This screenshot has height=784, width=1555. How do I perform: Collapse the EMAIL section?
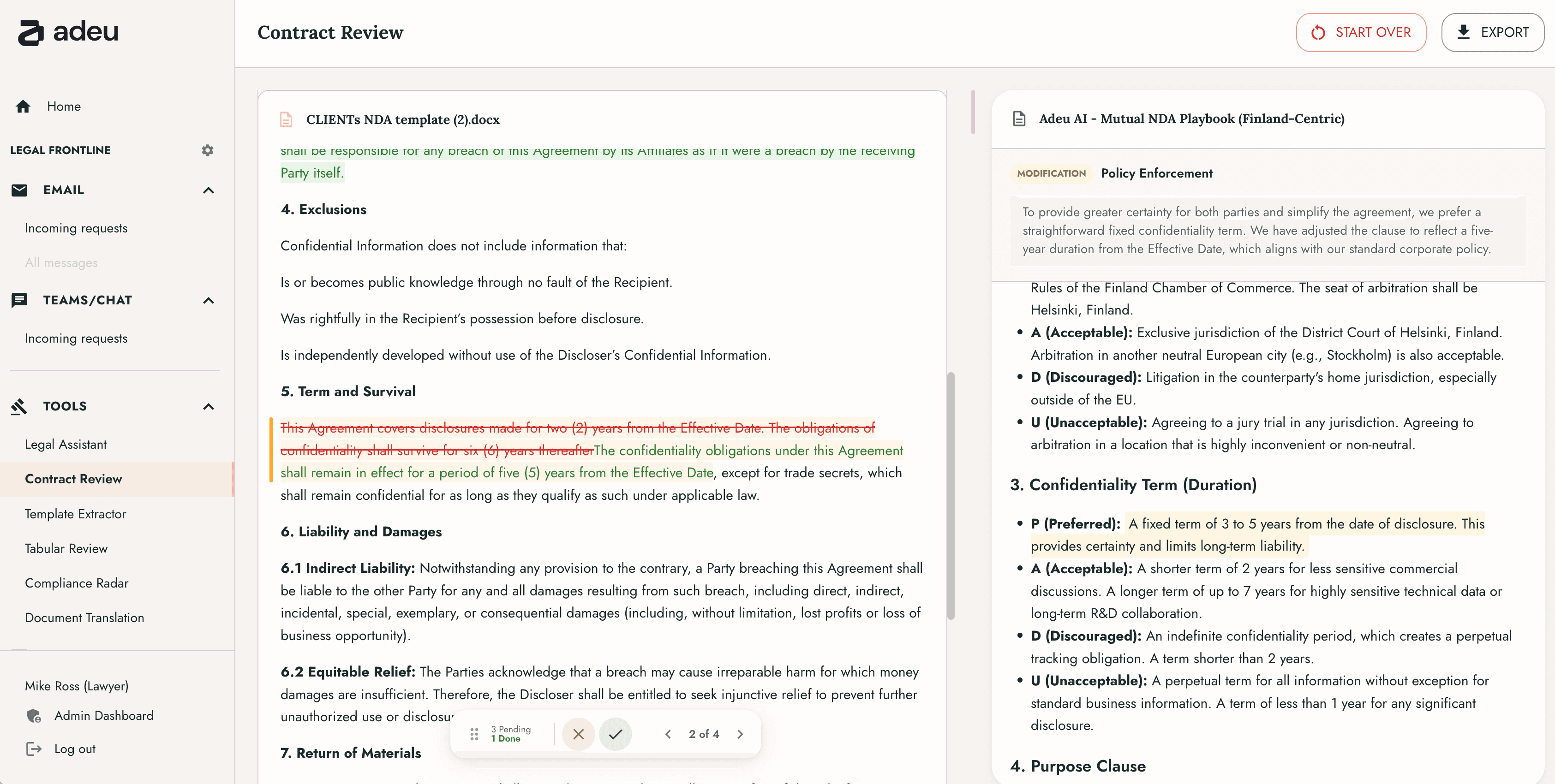(x=209, y=190)
